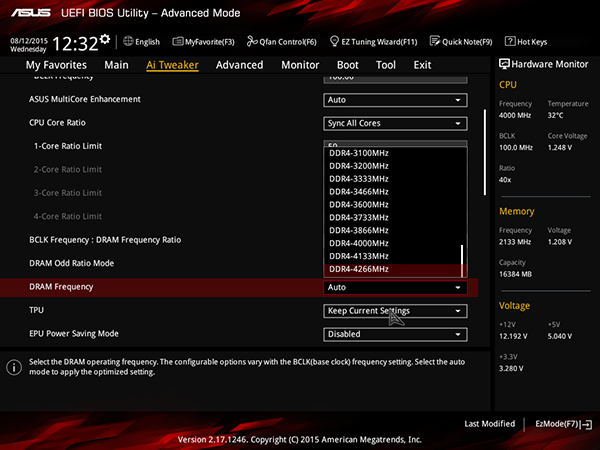This screenshot has width=600, height=450.
Task: Go to the Exit tab
Action: tap(422, 65)
